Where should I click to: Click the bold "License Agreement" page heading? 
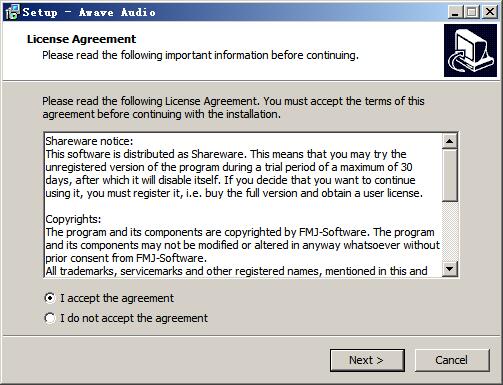coord(81,39)
